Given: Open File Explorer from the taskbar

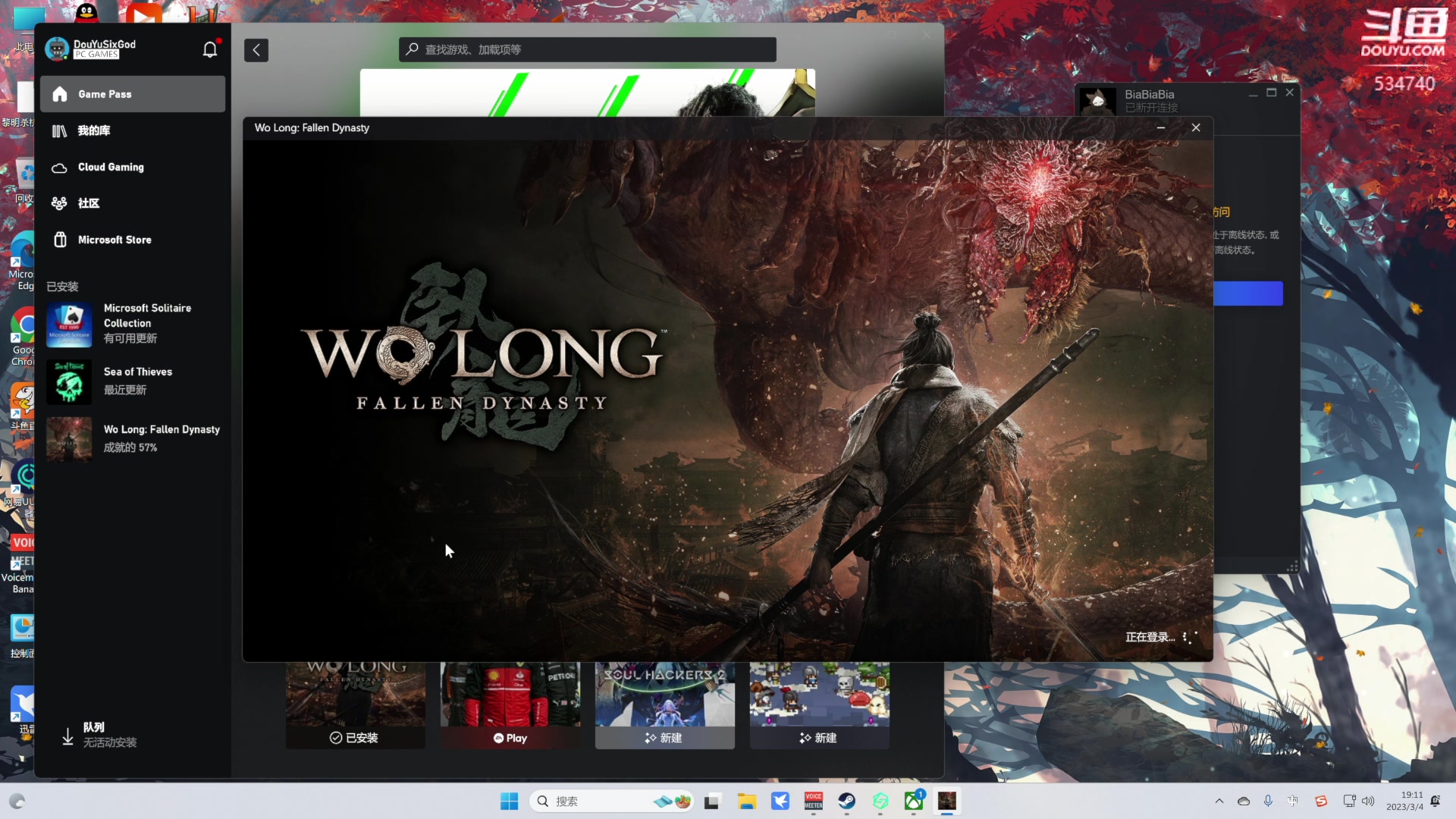Looking at the screenshot, I should [746, 801].
